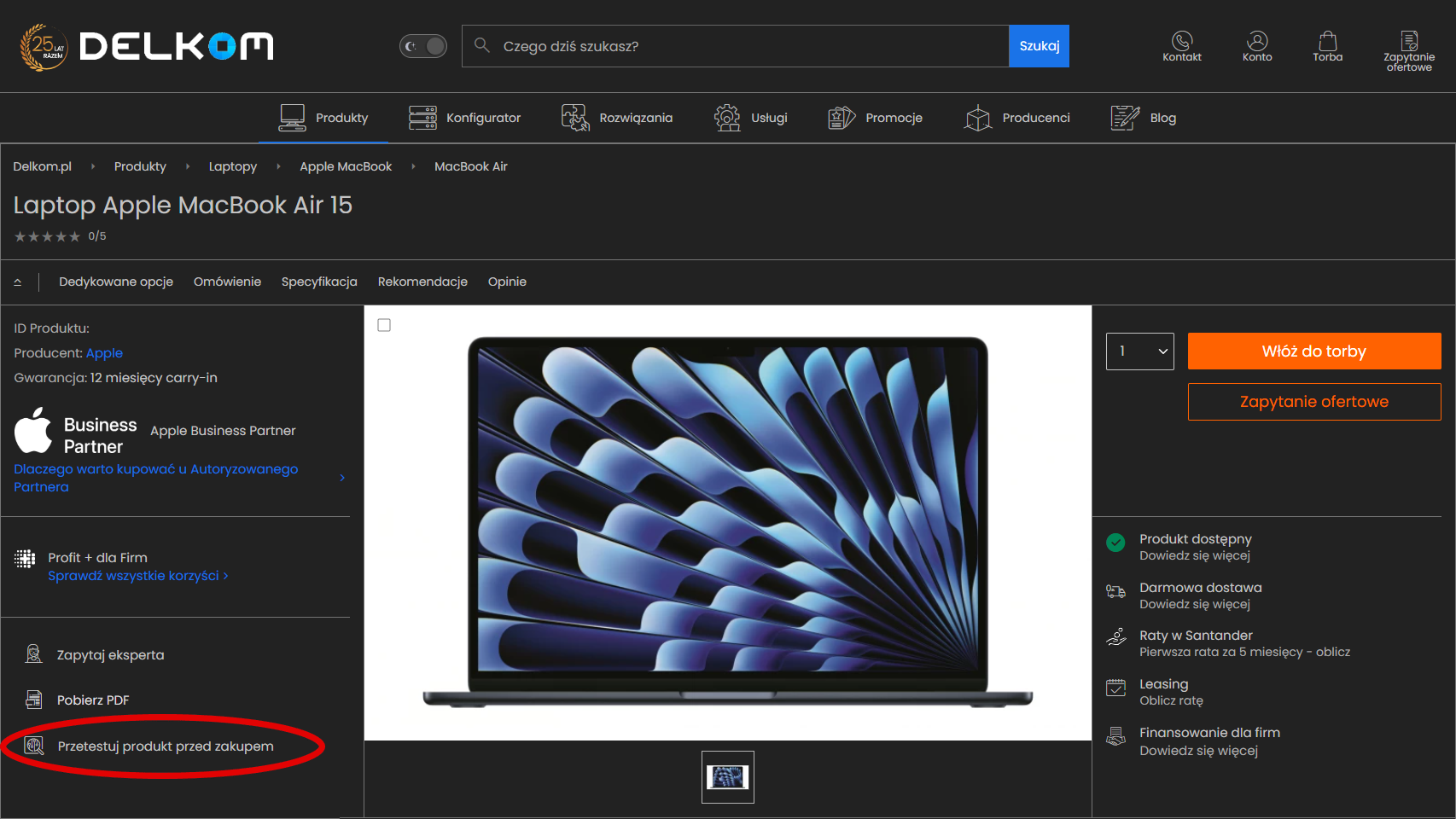
Task: Open the Apple producer link
Action: pyautogui.click(x=104, y=353)
